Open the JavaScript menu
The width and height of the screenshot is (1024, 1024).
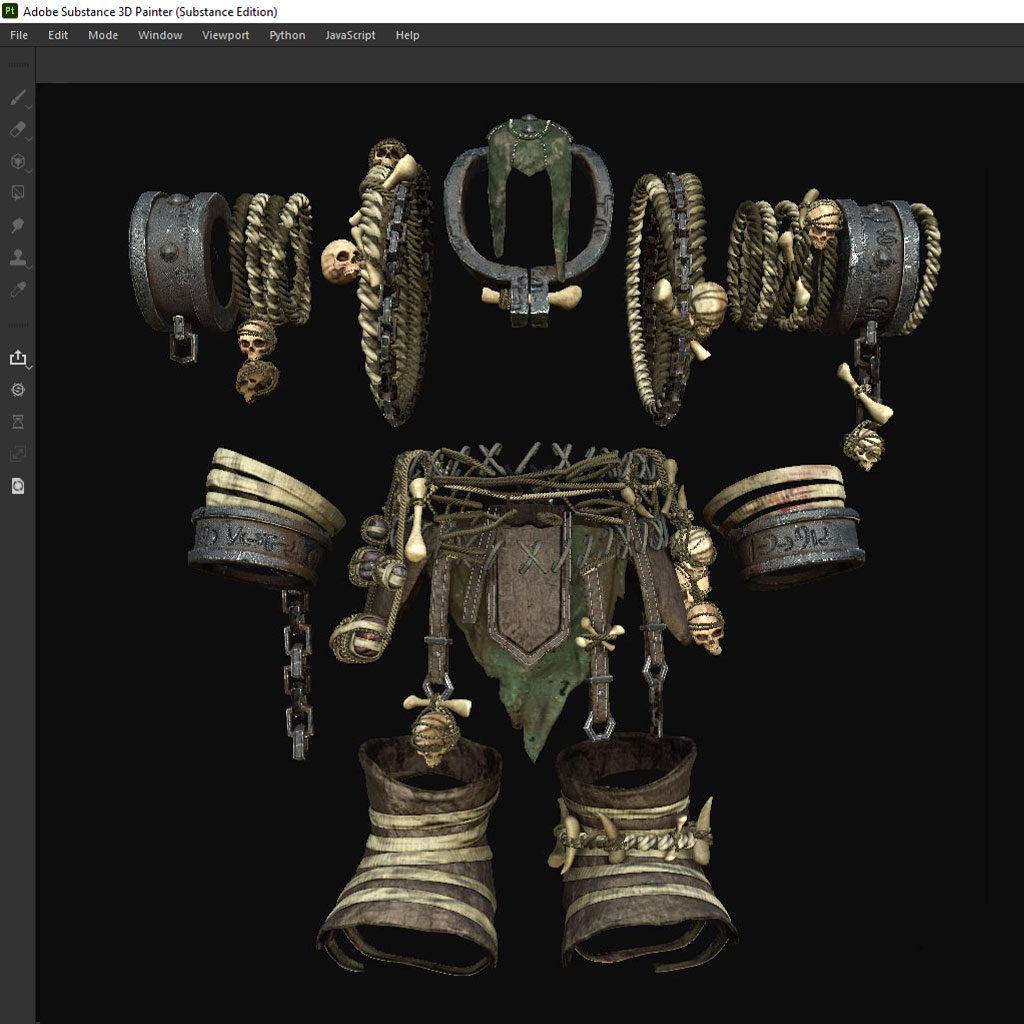pos(350,35)
